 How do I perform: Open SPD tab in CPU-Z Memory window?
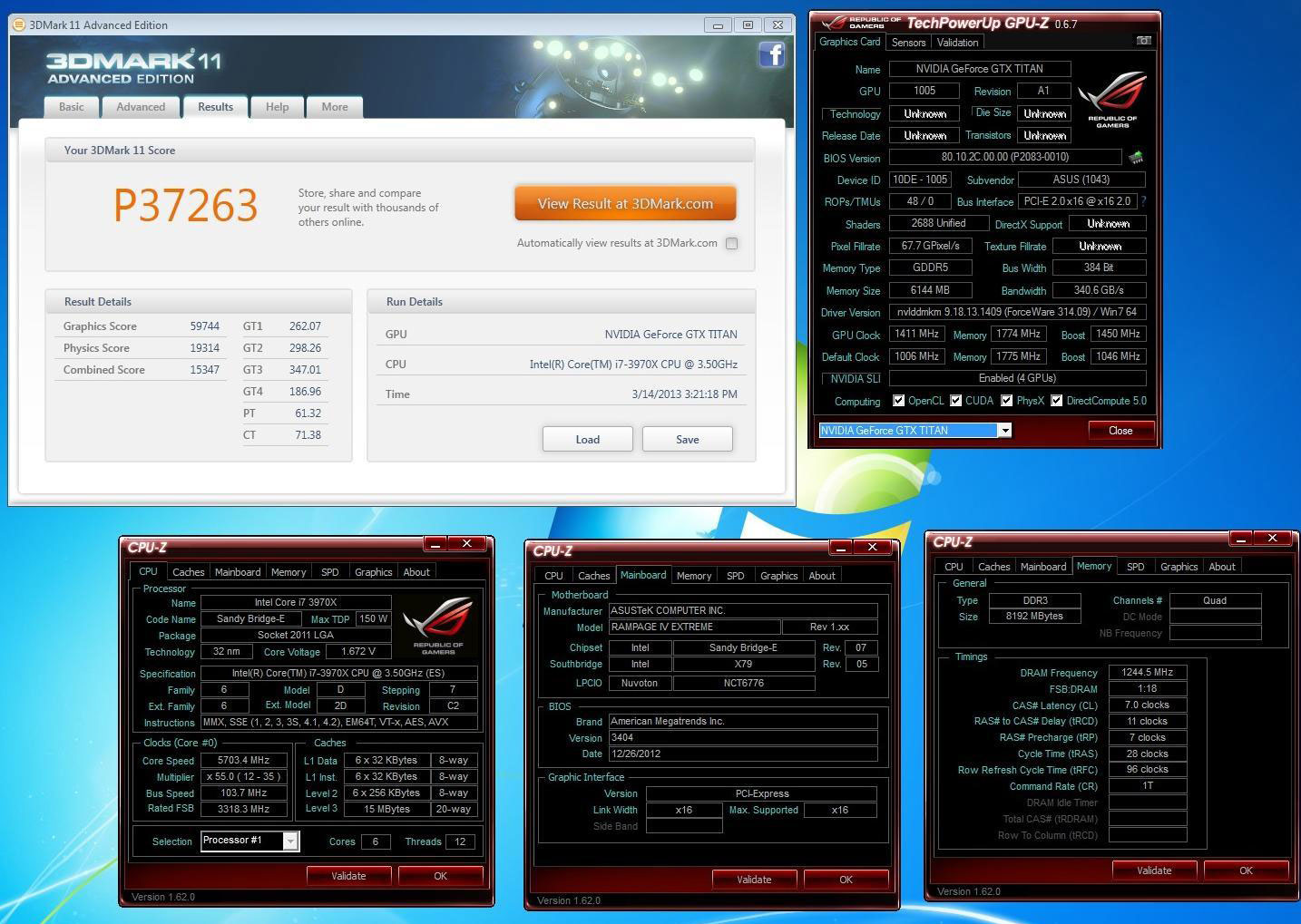[1136, 567]
